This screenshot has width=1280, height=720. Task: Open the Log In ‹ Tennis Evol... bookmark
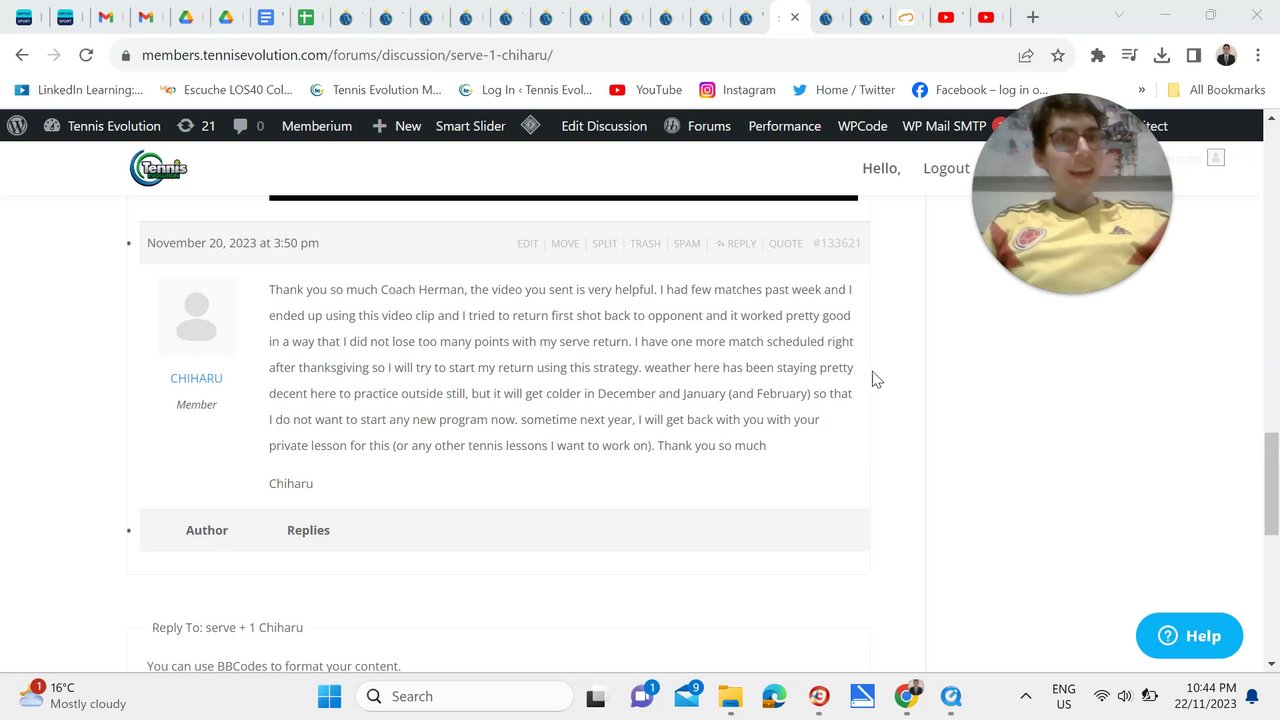pos(525,90)
